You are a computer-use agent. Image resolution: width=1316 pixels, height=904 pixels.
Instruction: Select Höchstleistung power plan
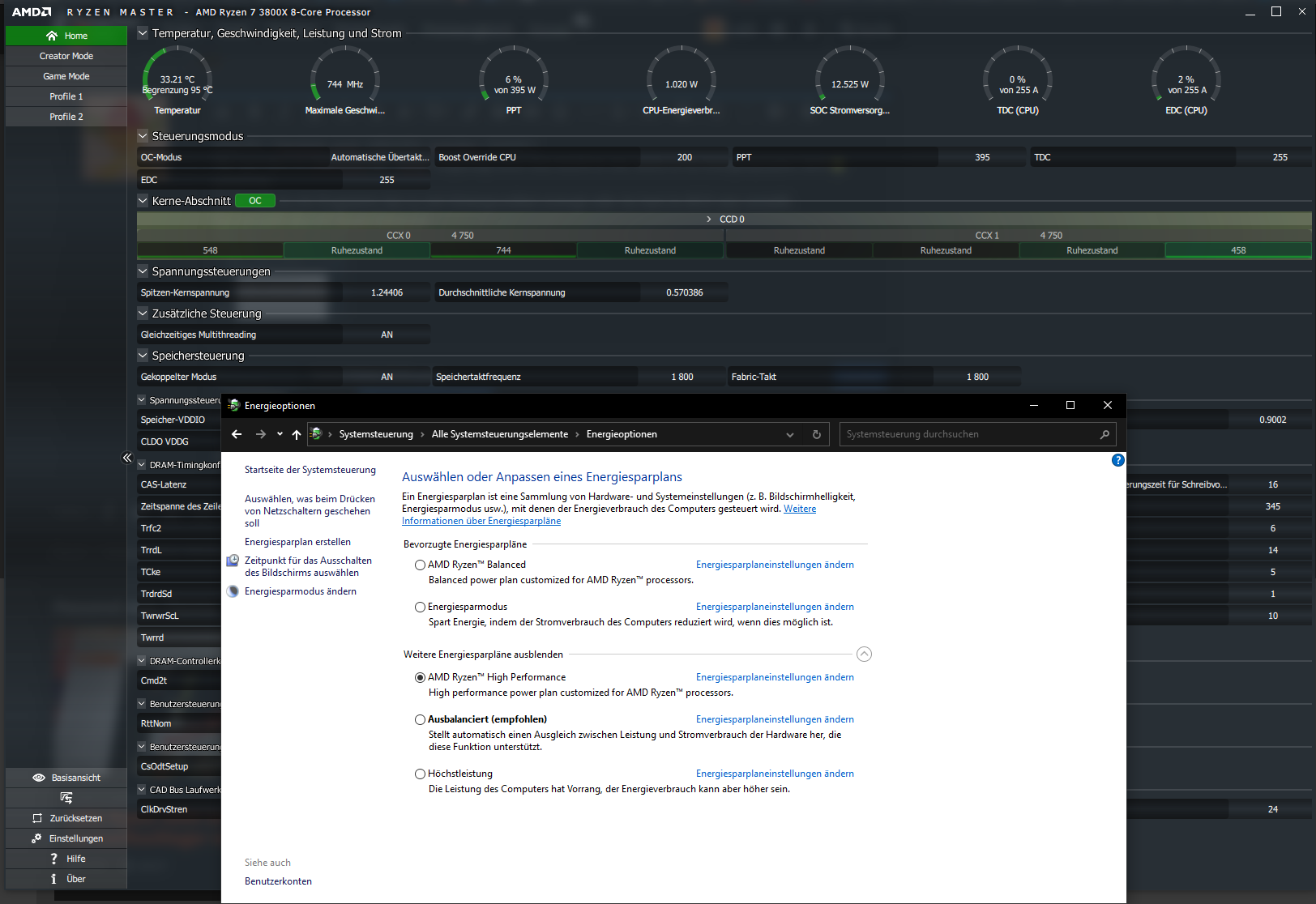click(x=420, y=774)
